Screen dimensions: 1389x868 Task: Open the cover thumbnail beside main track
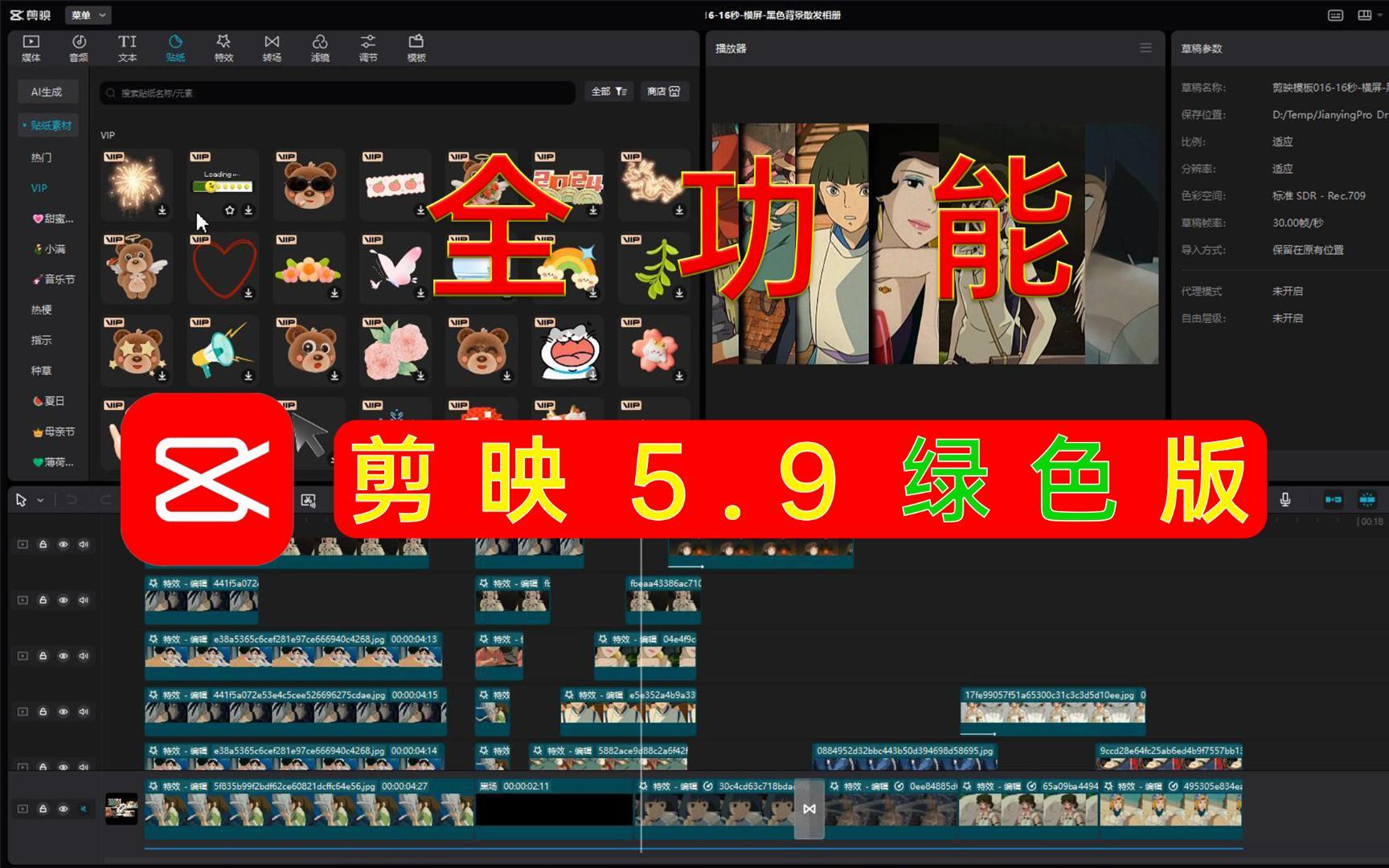pos(121,809)
